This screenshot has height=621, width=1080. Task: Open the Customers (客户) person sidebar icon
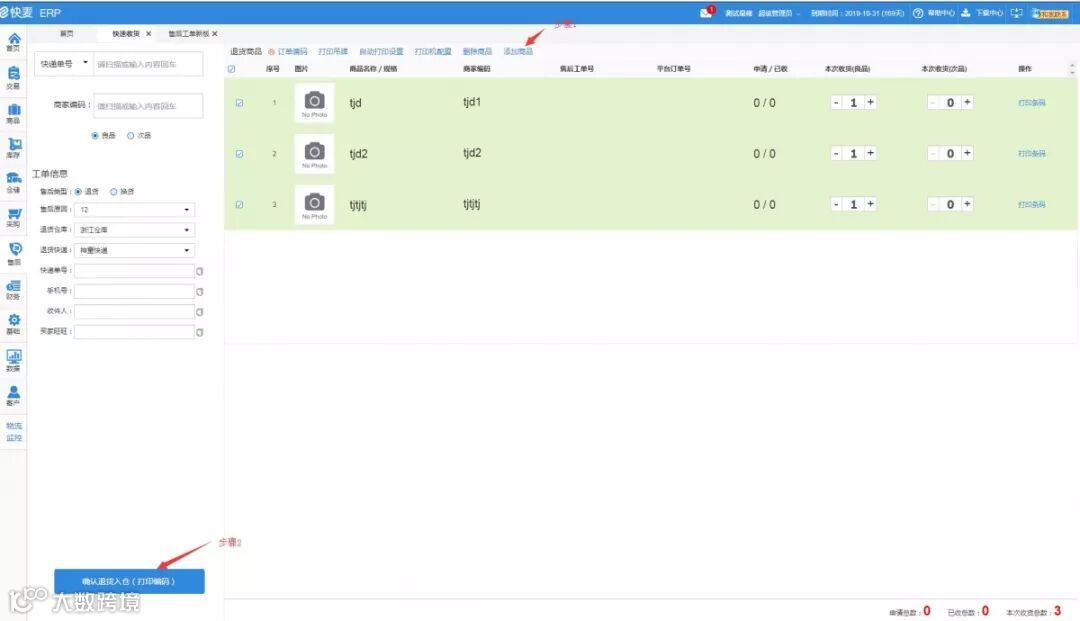point(13,395)
